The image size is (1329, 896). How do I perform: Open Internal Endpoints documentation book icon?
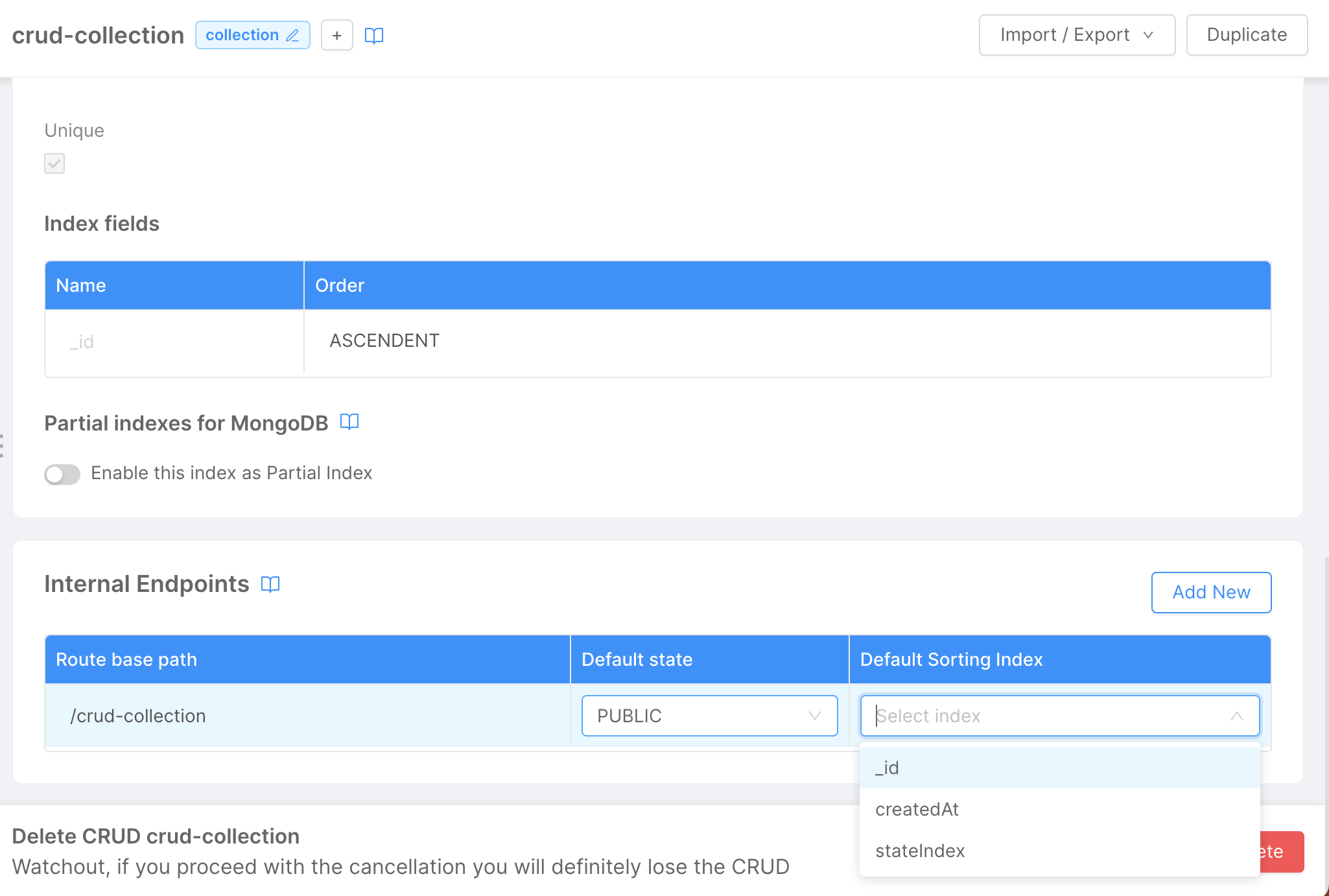[270, 584]
